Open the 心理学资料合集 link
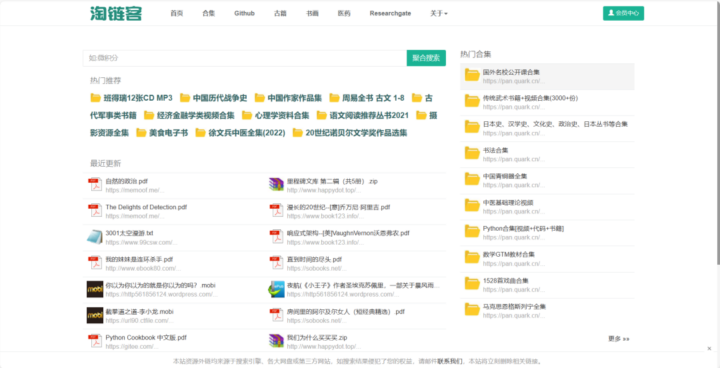 282,115
